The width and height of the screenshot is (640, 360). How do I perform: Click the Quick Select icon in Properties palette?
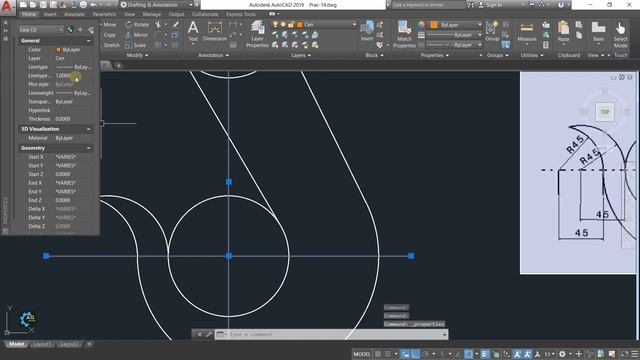(x=91, y=30)
